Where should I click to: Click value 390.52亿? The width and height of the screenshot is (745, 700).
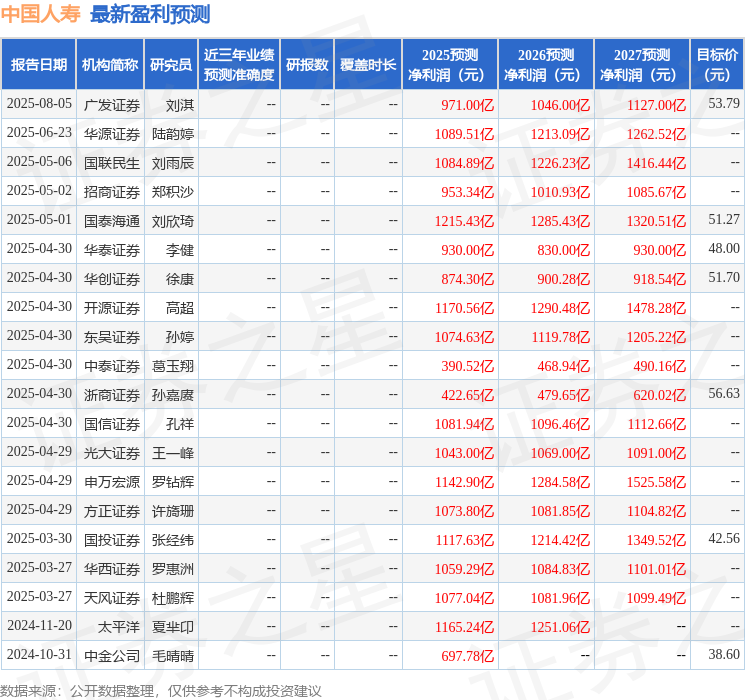468,366
